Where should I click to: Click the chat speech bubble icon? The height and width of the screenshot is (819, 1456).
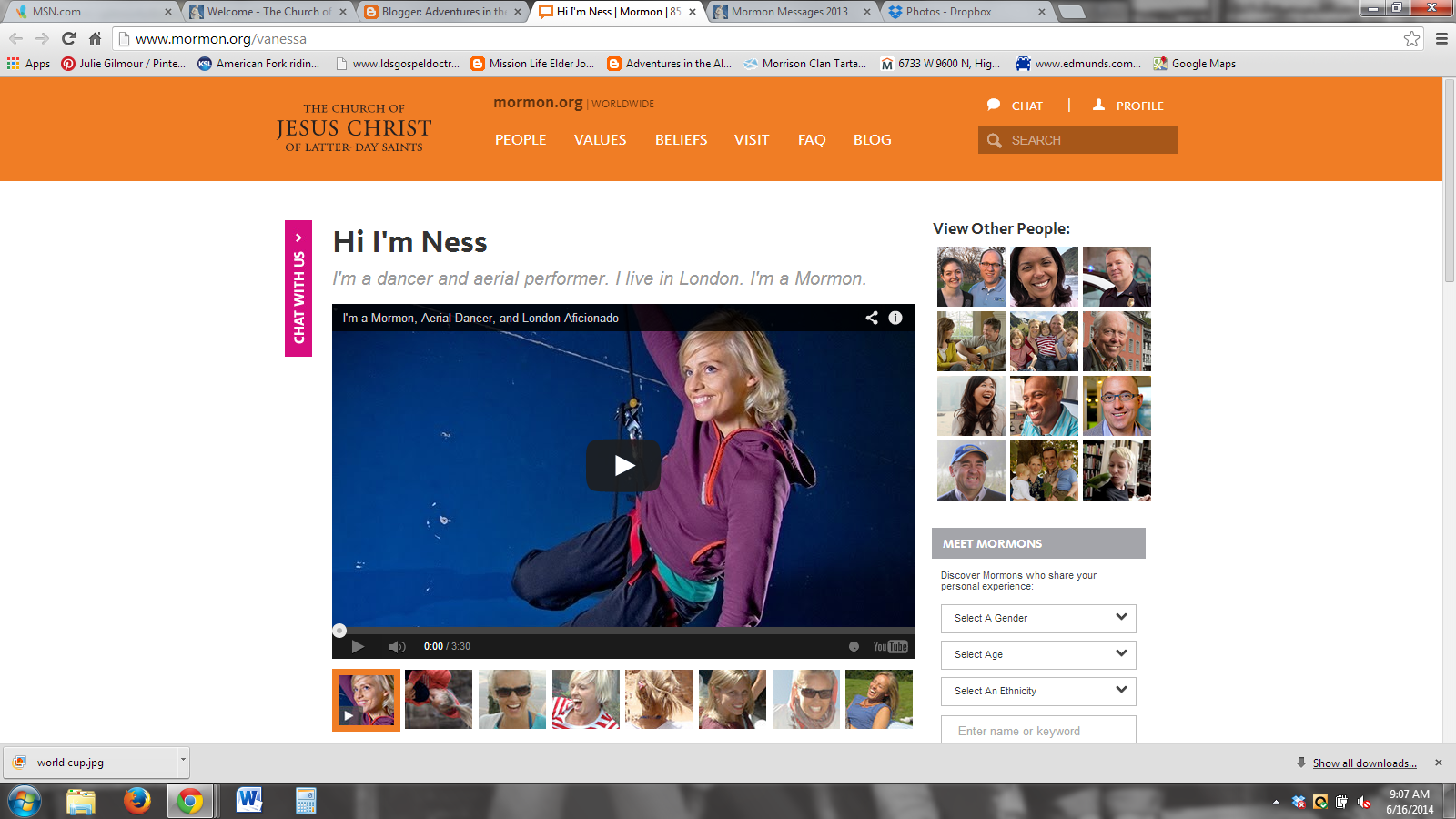[x=994, y=105]
